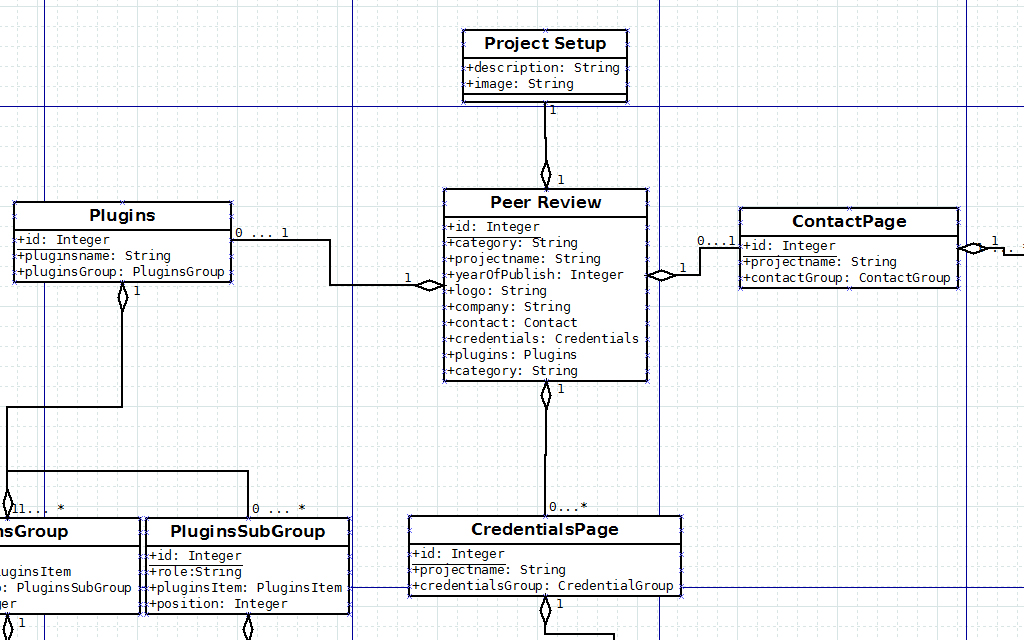
Task: Click the CredentialsPage class title
Action: click(x=545, y=529)
